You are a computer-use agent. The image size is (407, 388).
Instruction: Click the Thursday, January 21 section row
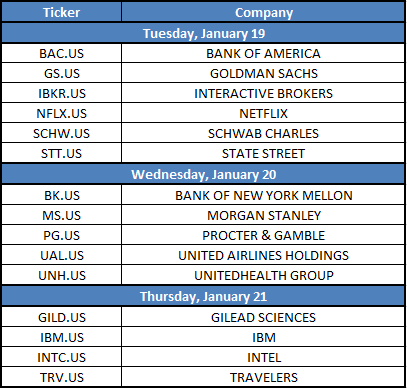(x=203, y=296)
